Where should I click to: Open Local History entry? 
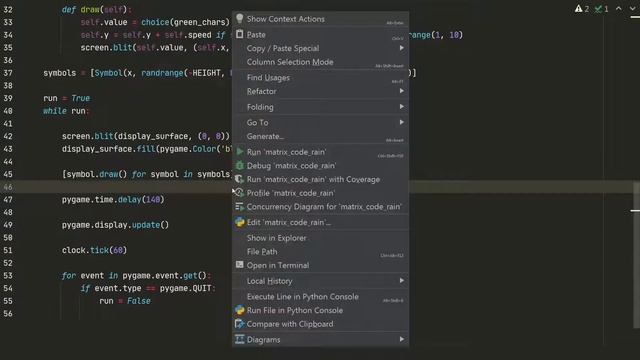320,281
